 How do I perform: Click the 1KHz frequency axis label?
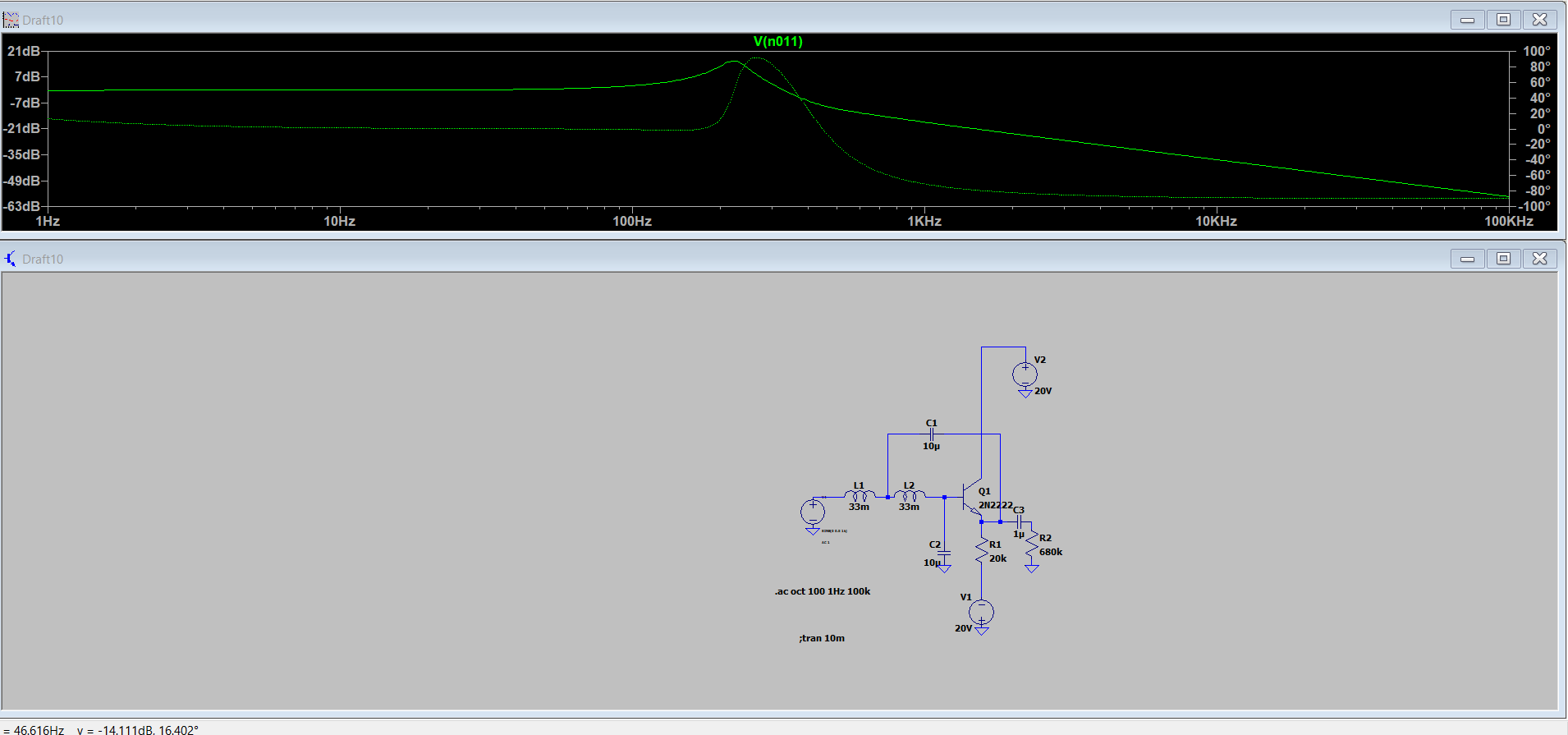coord(924,221)
